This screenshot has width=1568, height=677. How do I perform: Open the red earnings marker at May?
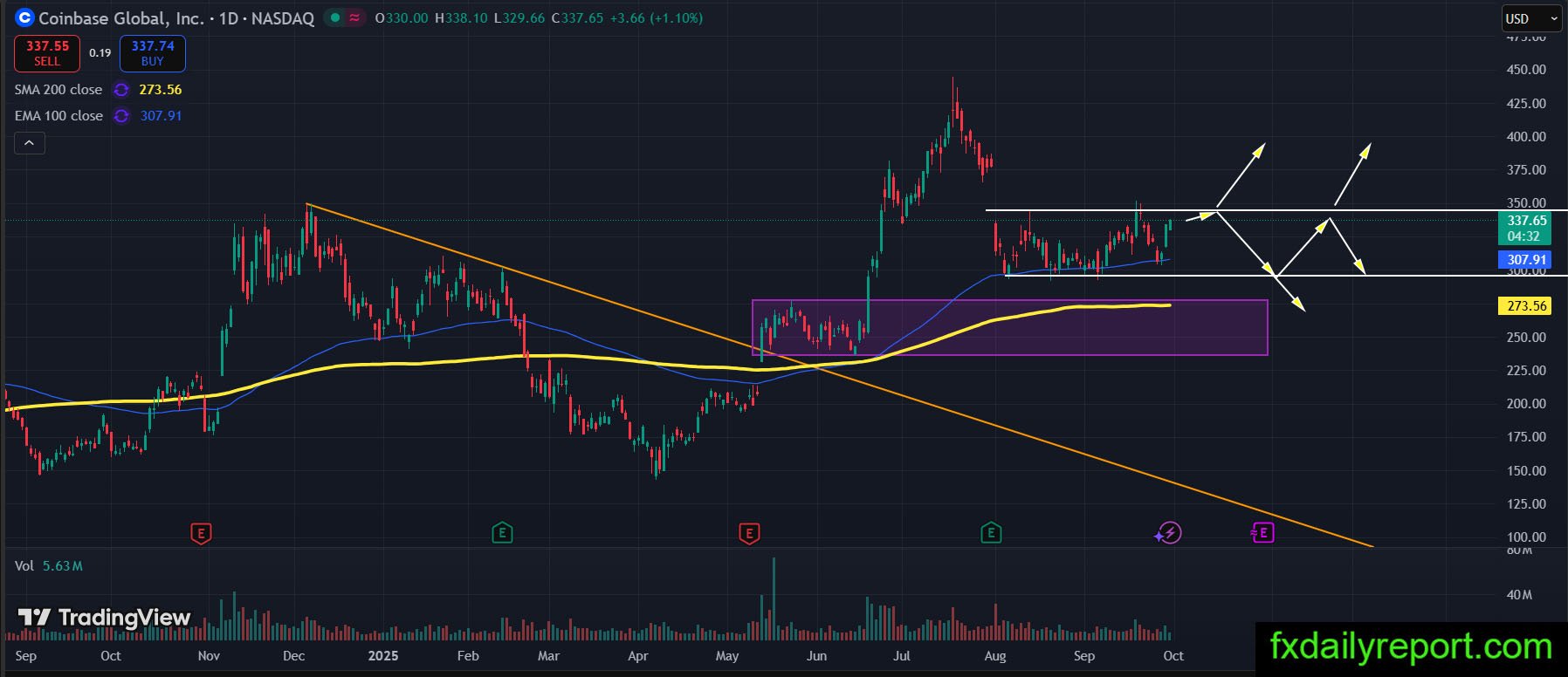(x=748, y=532)
